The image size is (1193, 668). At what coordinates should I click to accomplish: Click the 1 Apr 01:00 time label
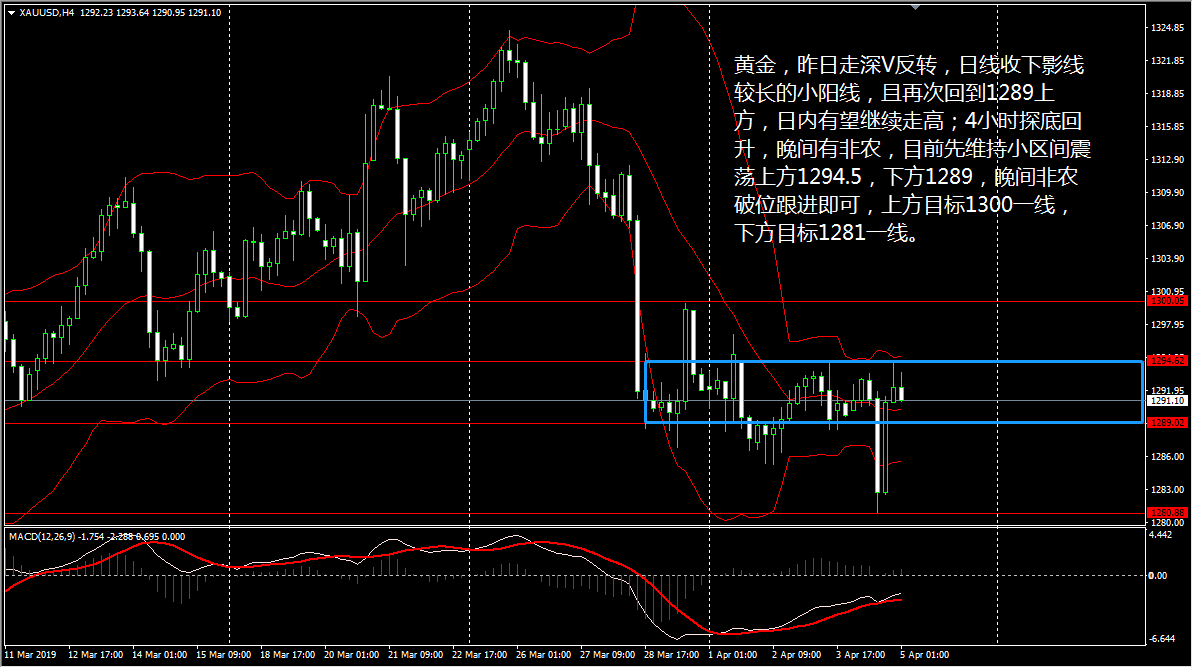(x=732, y=654)
